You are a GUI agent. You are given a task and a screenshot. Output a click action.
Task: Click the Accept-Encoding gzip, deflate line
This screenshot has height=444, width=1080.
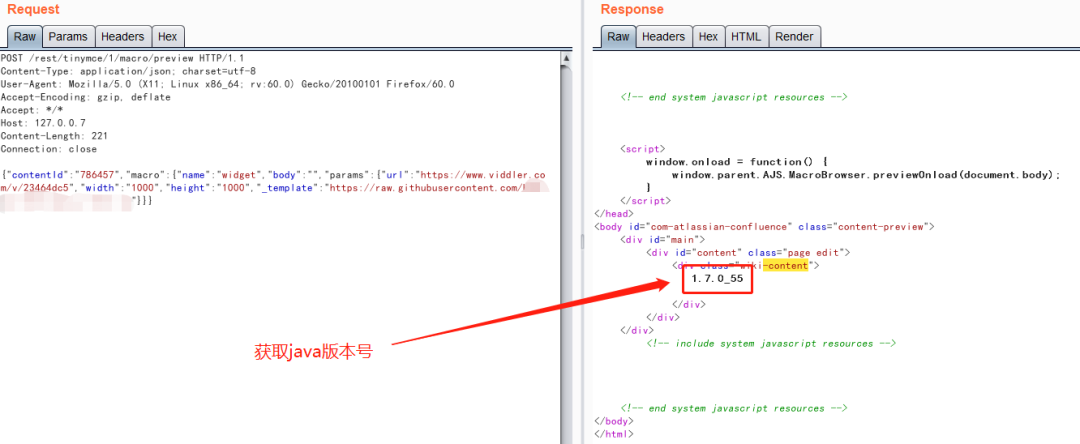85,97
